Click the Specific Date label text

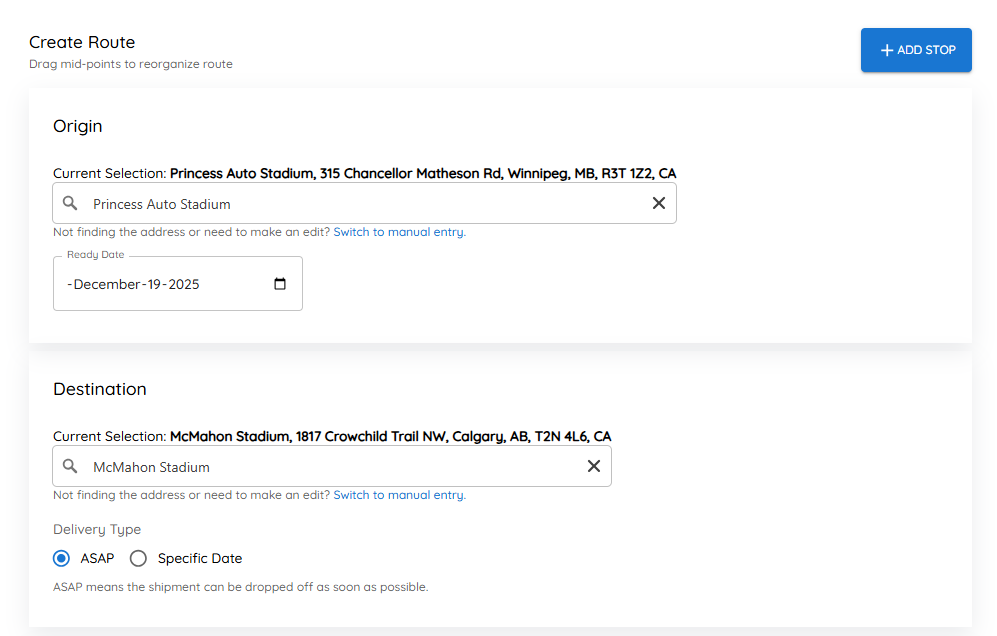200,558
